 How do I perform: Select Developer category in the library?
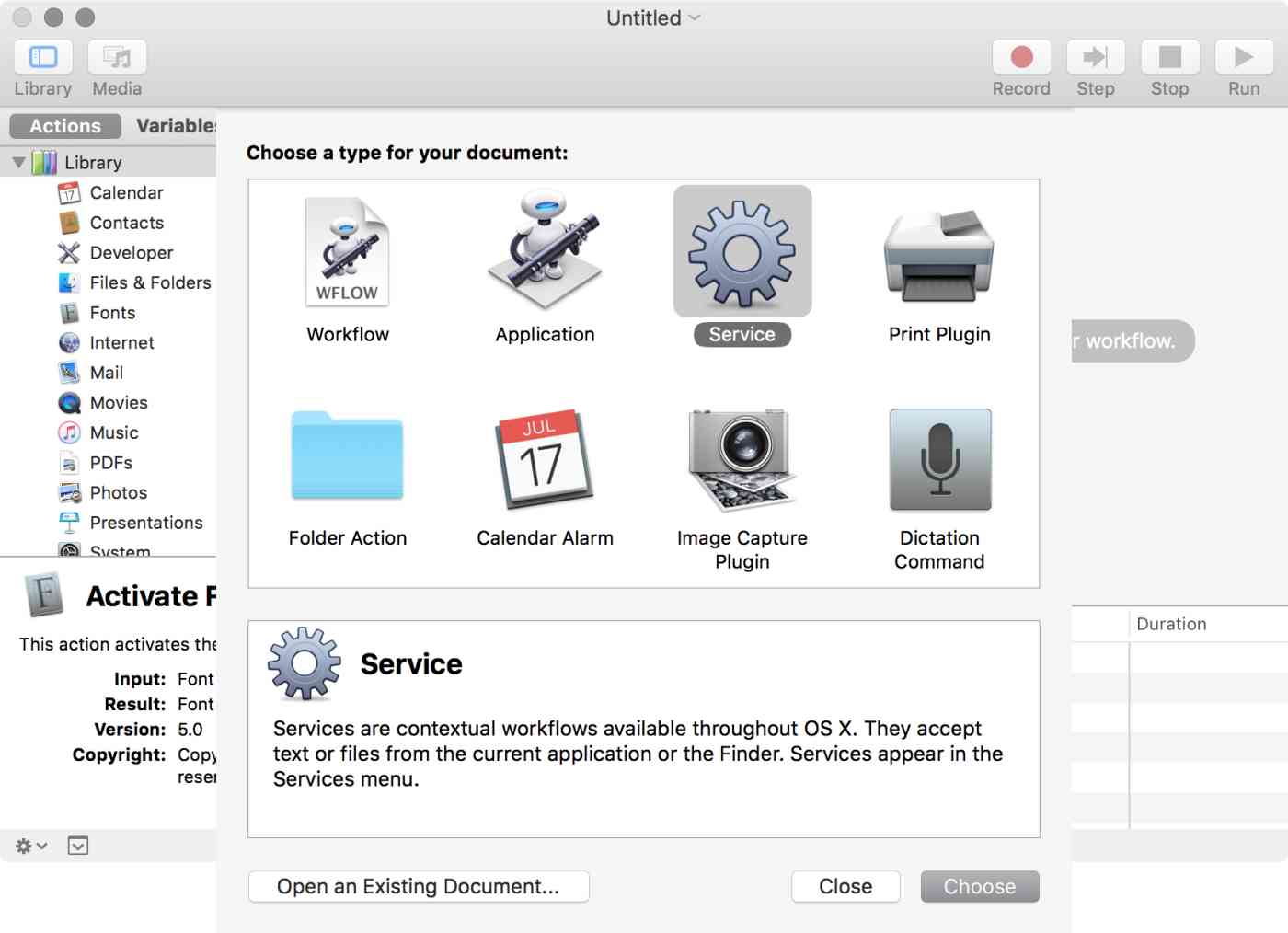click(109, 252)
